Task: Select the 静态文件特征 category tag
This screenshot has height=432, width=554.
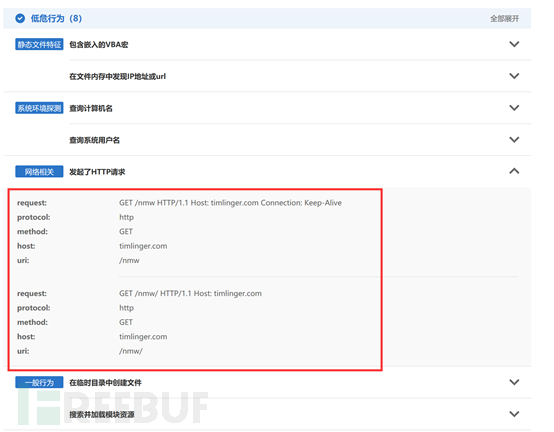Action: pos(39,45)
